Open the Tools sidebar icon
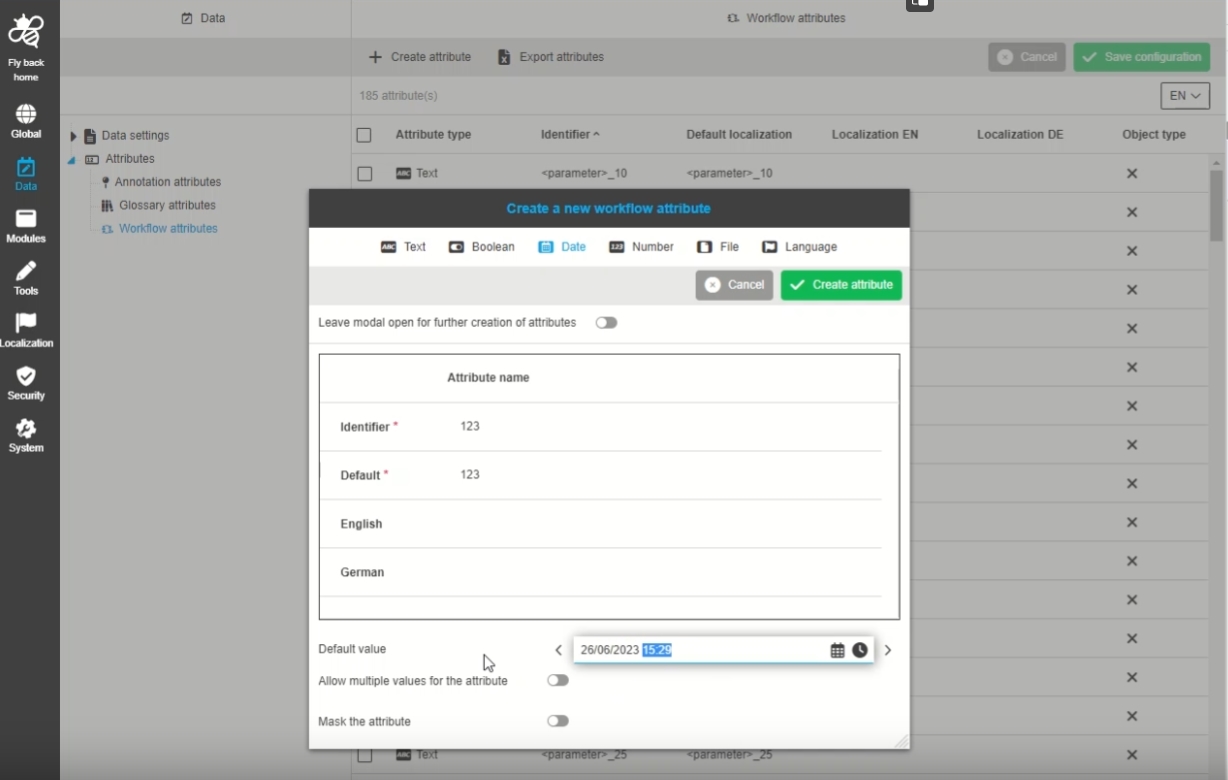The width and height of the screenshot is (1228, 780). [x=26, y=271]
